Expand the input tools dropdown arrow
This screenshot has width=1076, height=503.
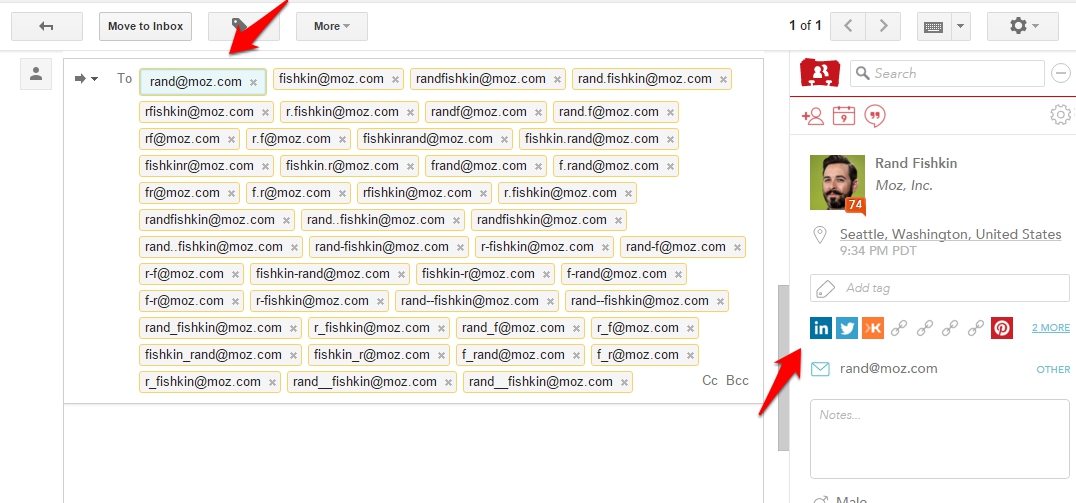coord(960,26)
